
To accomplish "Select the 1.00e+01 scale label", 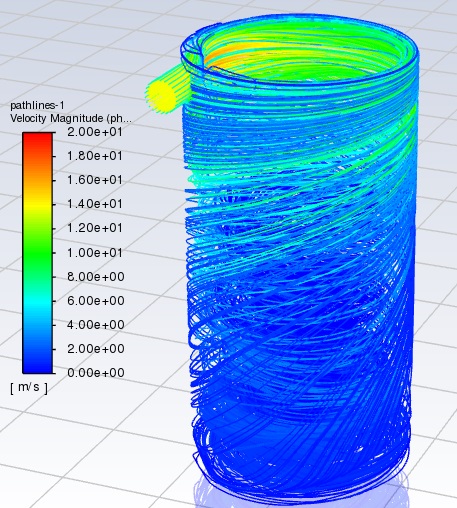I will pos(95,253).
